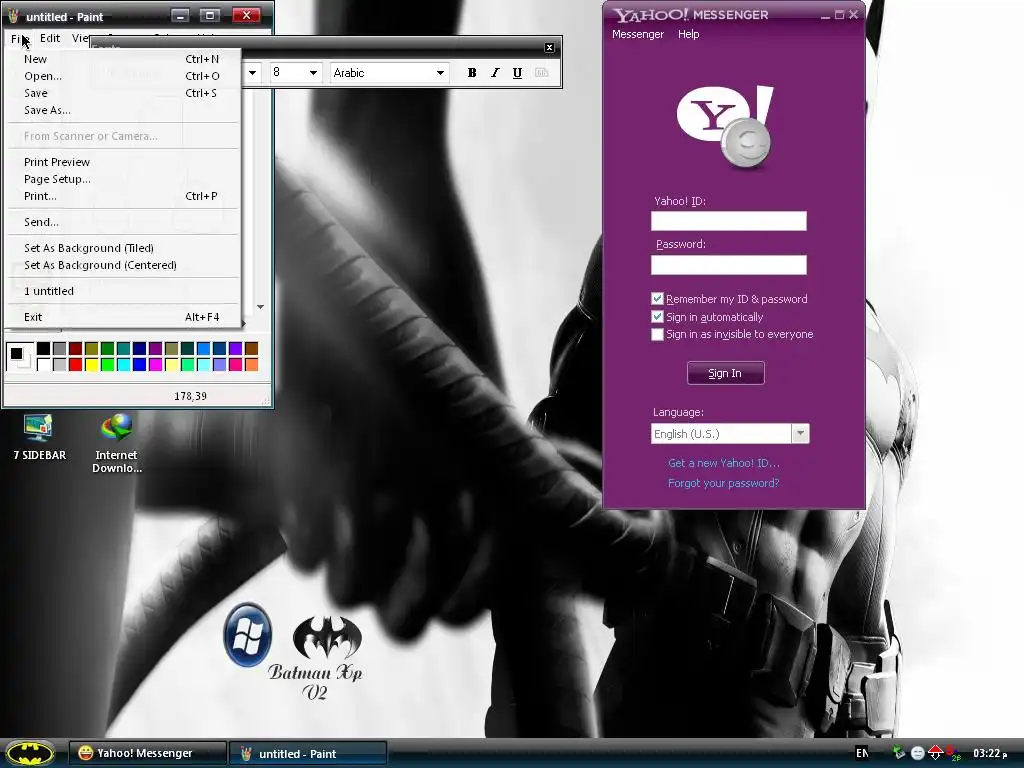Screen dimensions: 1024x768
Task: Pick the magenta color swatch
Action: click(x=155, y=364)
